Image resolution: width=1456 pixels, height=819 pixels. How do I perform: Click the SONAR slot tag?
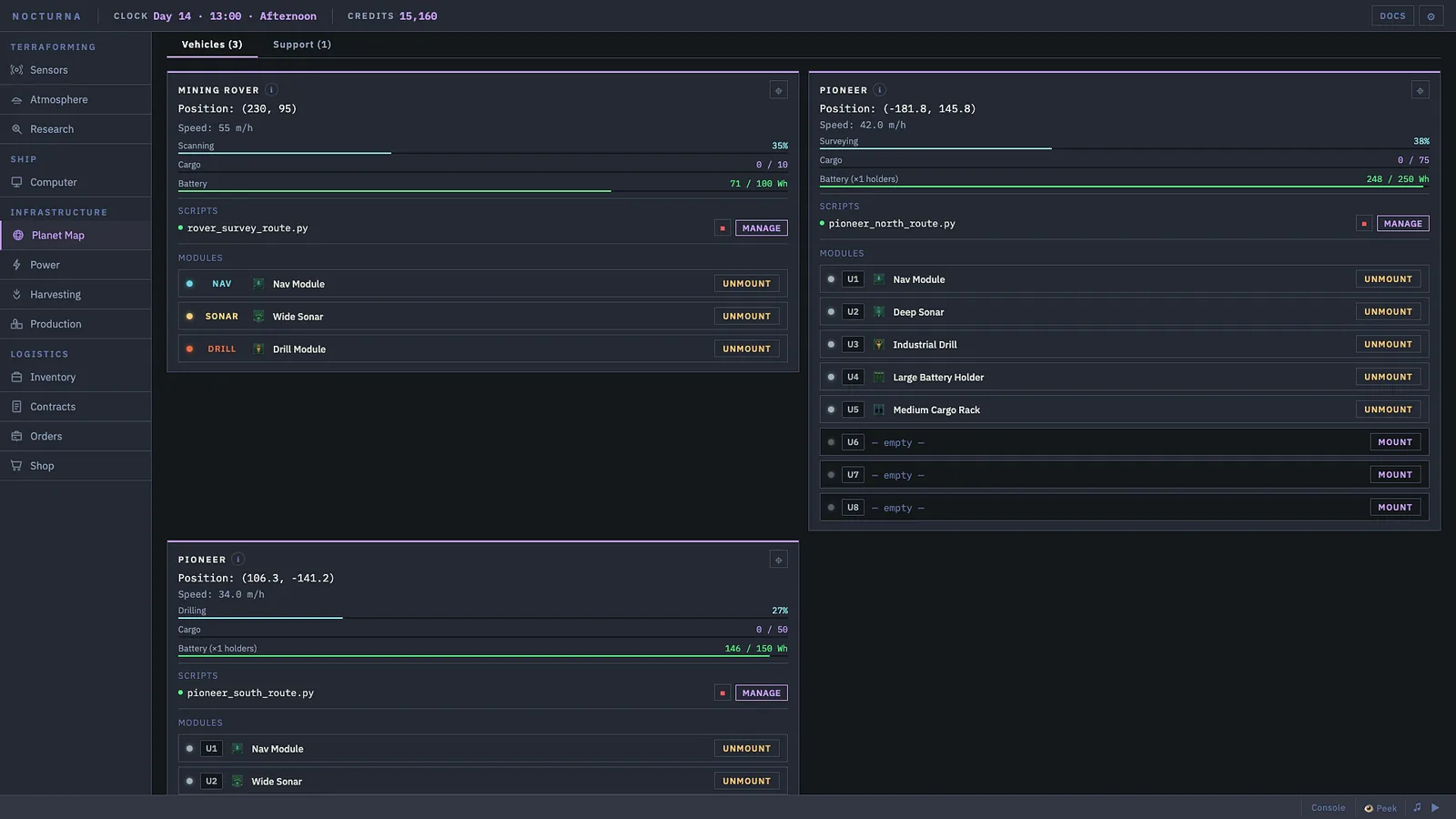[x=222, y=317]
